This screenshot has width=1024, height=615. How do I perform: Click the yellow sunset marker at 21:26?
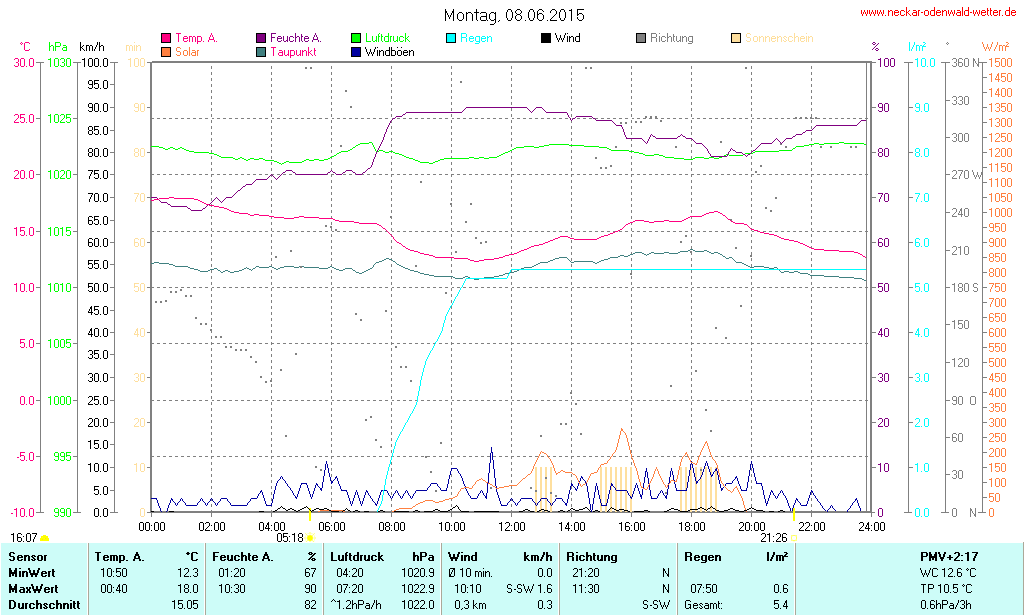click(794, 538)
